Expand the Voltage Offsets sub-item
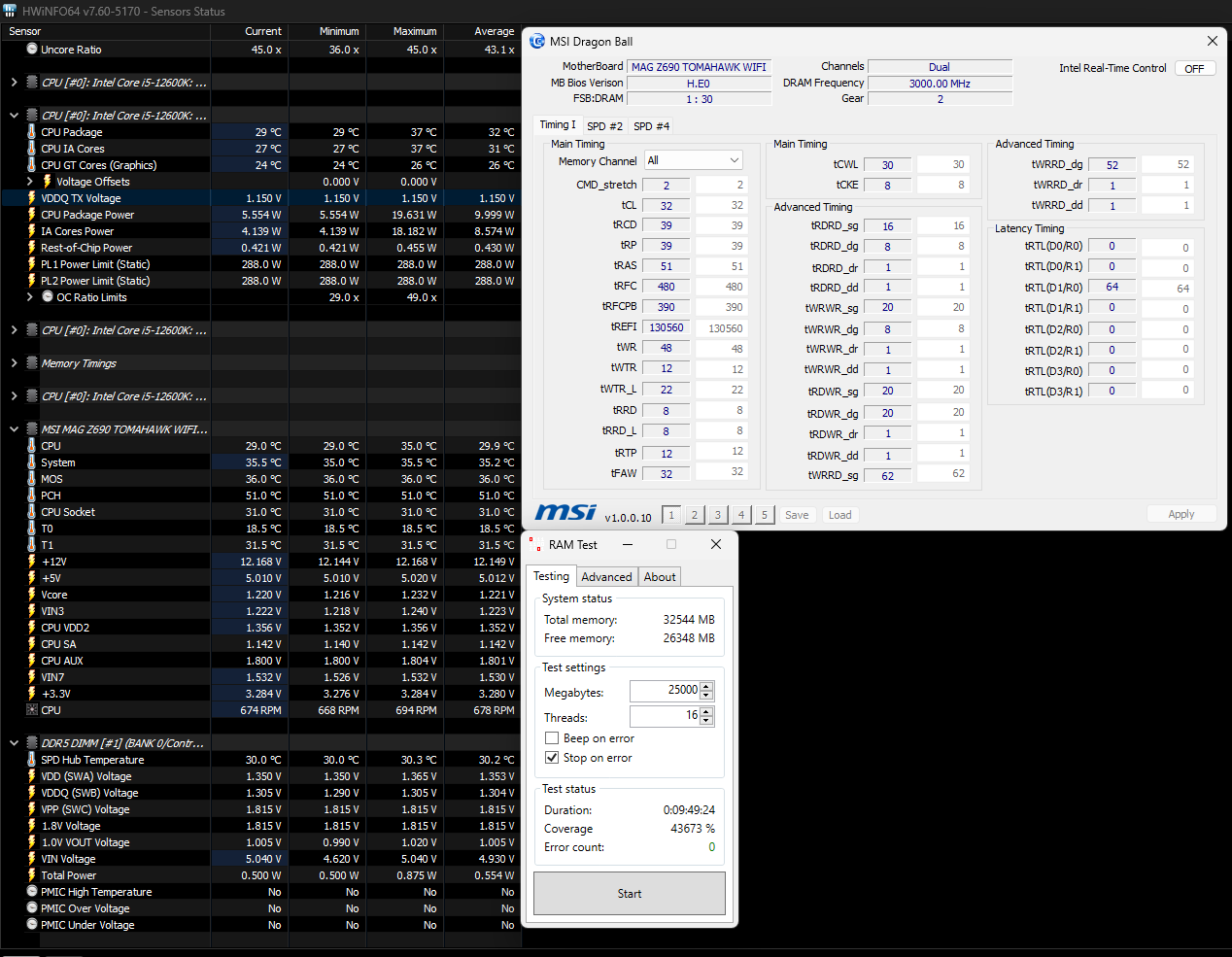The height and width of the screenshot is (957, 1232). 29,181
